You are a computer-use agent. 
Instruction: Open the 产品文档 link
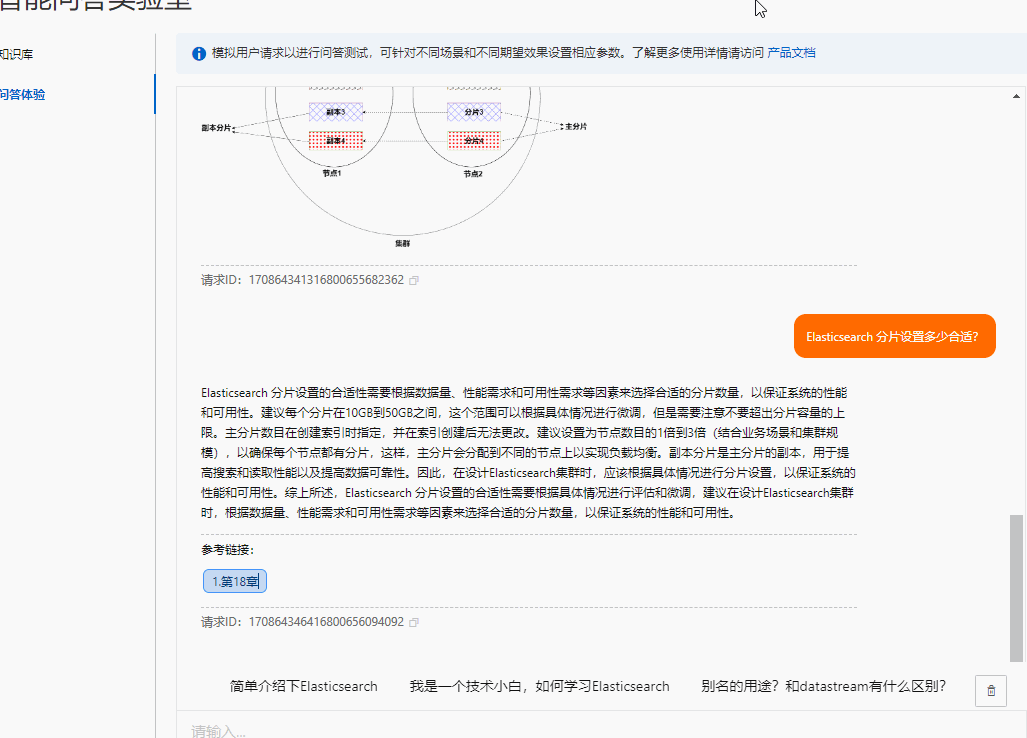click(x=791, y=53)
